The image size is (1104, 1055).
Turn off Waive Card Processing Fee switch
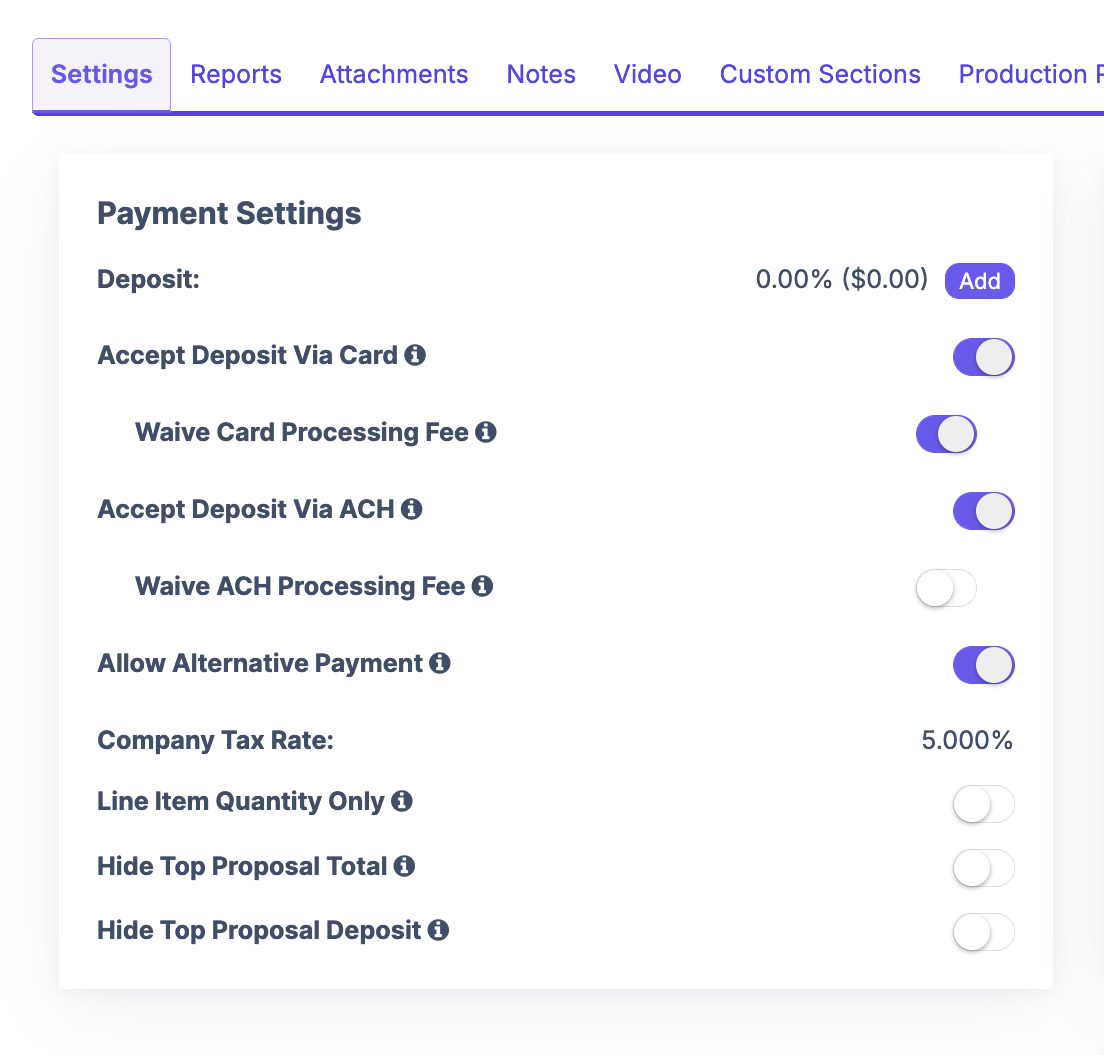[x=946, y=434]
